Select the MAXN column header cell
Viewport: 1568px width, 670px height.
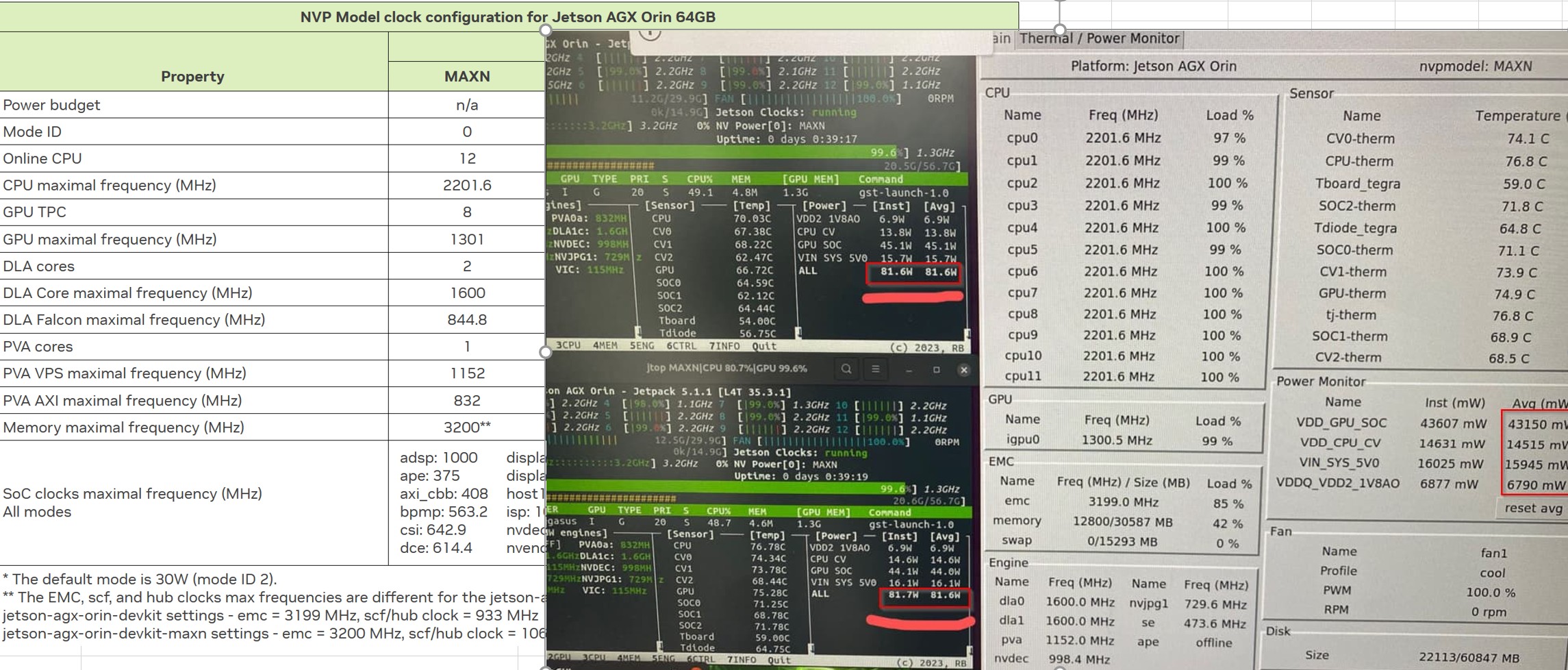click(467, 76)
